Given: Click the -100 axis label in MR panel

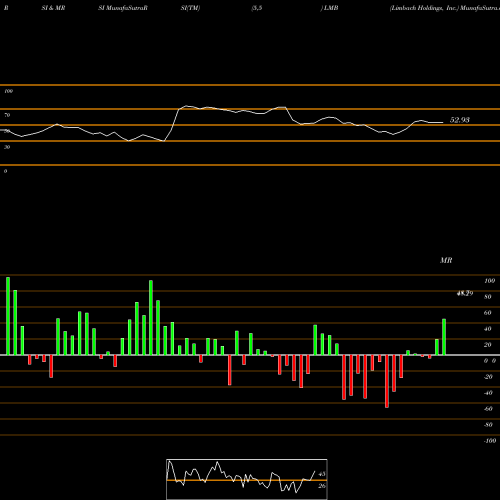Looking at the screenshot, I should (x=490, y=441).
